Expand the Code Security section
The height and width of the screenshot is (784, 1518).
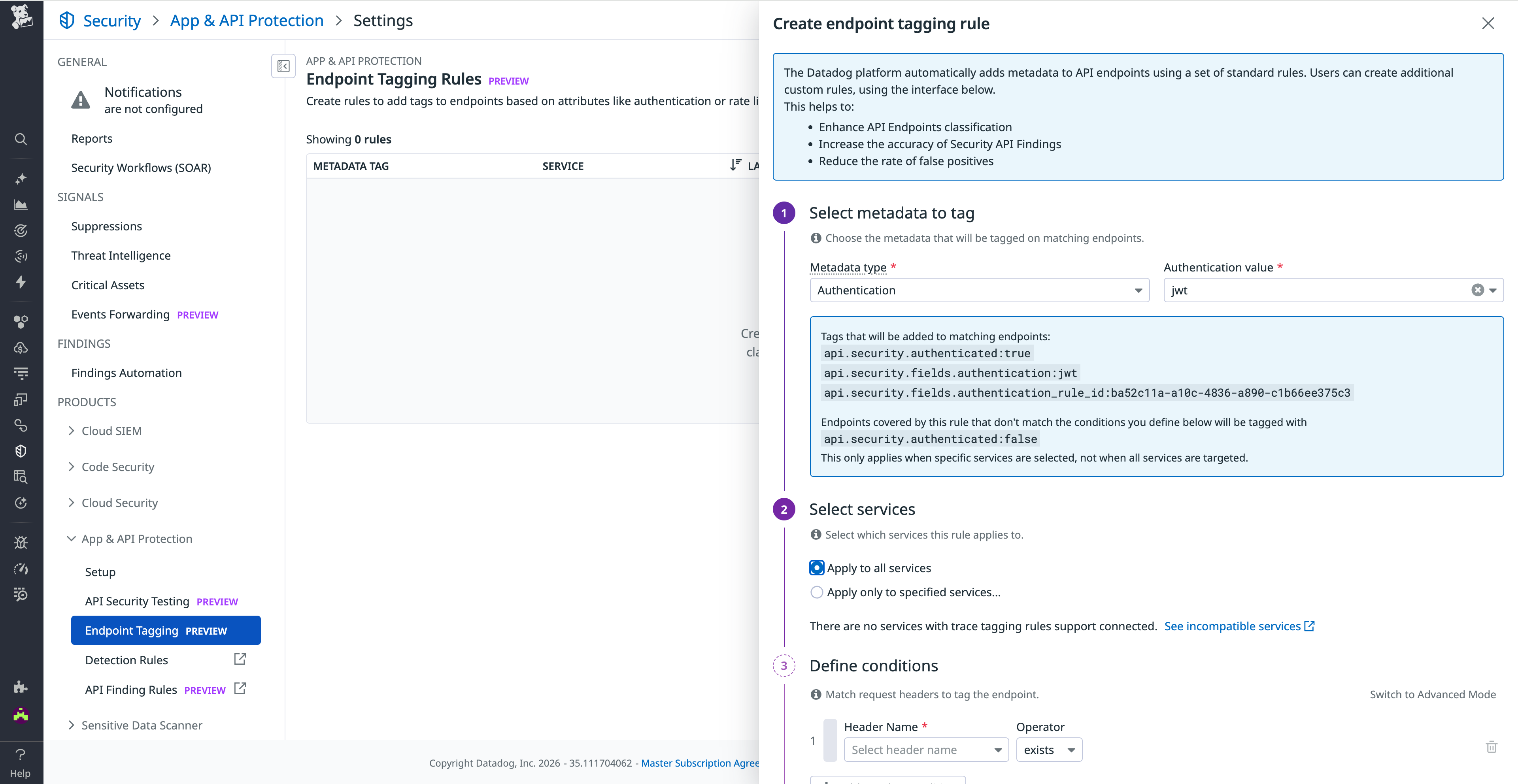(x=111, y=467)
